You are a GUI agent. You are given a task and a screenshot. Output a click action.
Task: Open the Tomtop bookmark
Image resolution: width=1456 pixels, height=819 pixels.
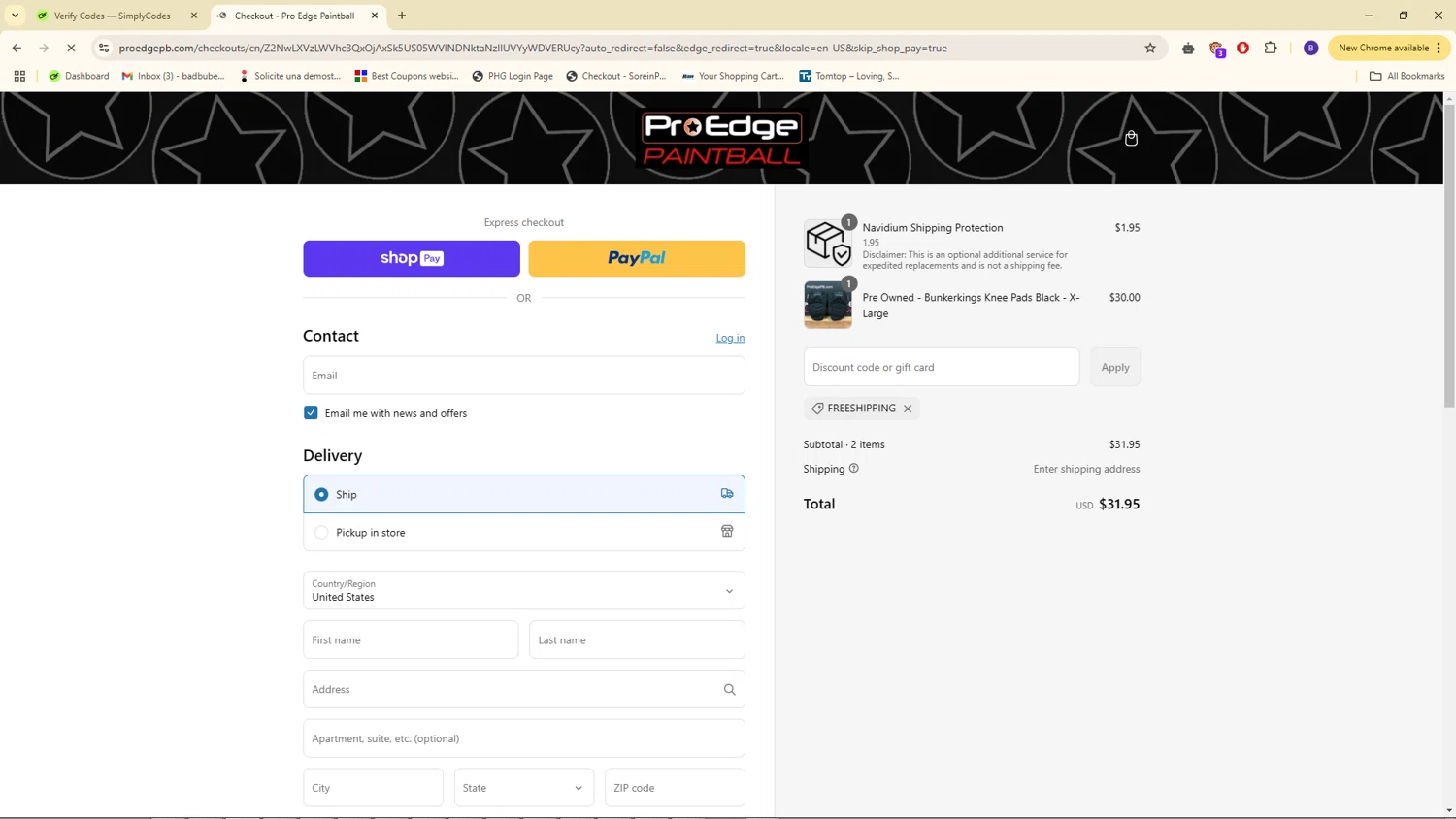point(849,76)
